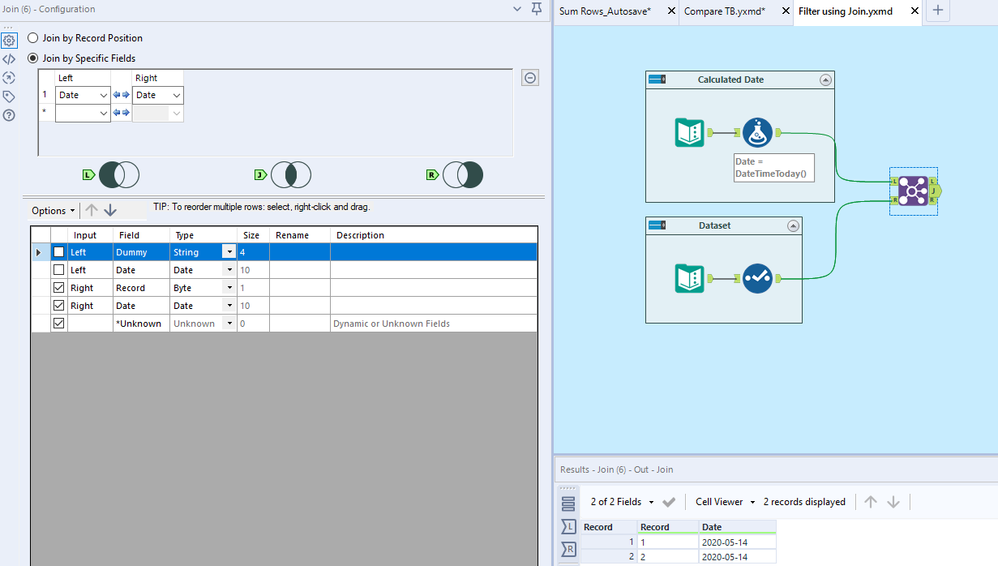
Task: Click Description 'Dynamic or Unknown Fields'
Action: [391, 323]
